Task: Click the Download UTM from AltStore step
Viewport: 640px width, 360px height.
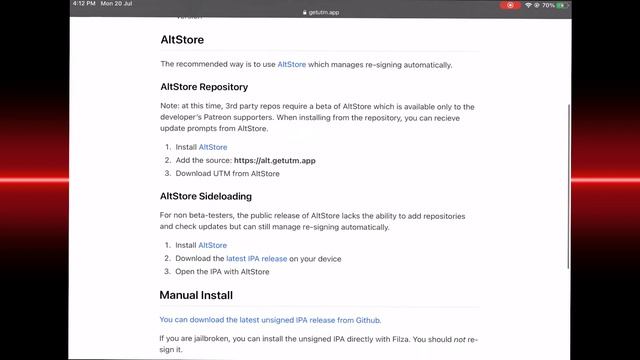Action: point(227,173)
